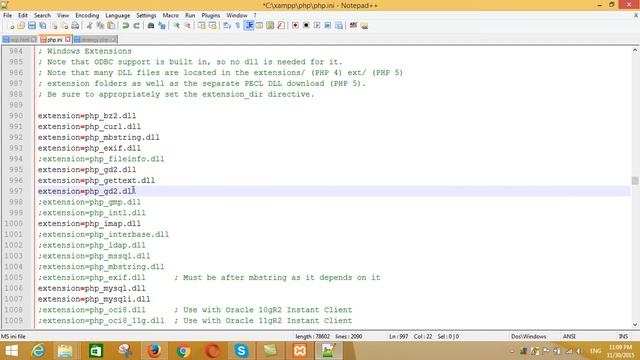This screenshot has height=360, width=640.
Task: Save the current php.ini file
Action: [32, 26]
